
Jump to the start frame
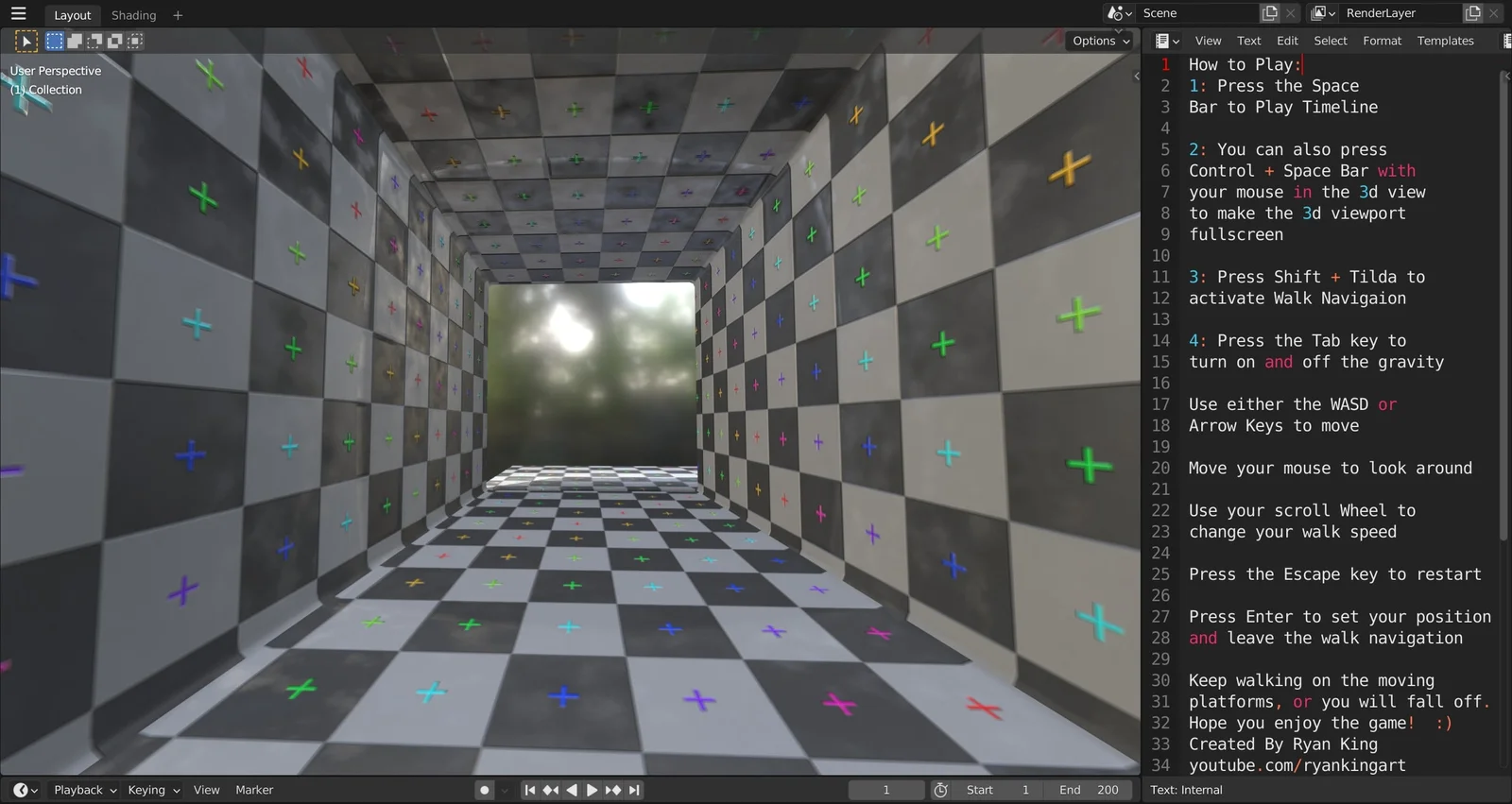click(530, 790)
